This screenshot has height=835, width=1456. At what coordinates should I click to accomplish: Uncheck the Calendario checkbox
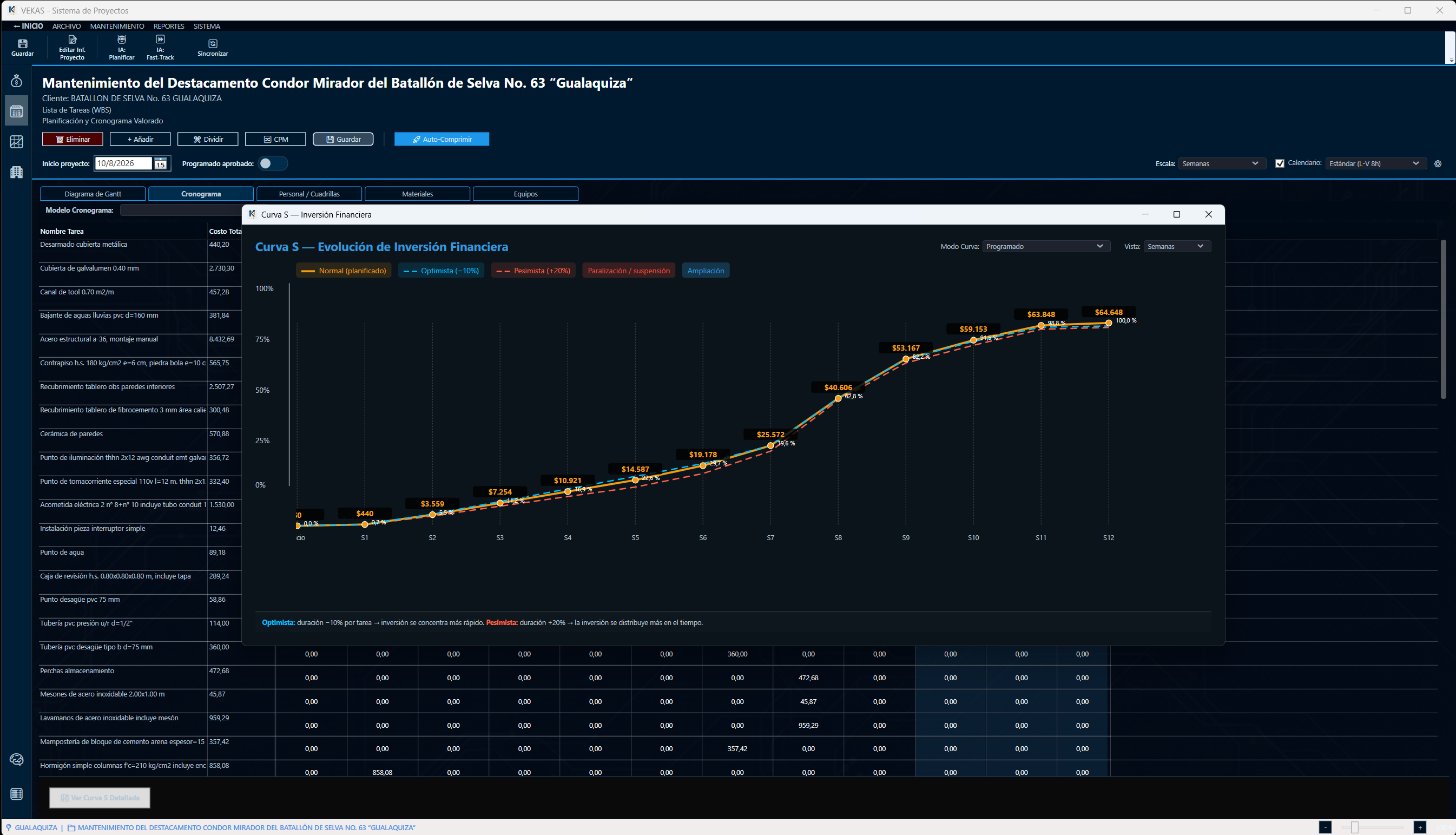[1280, 163]
